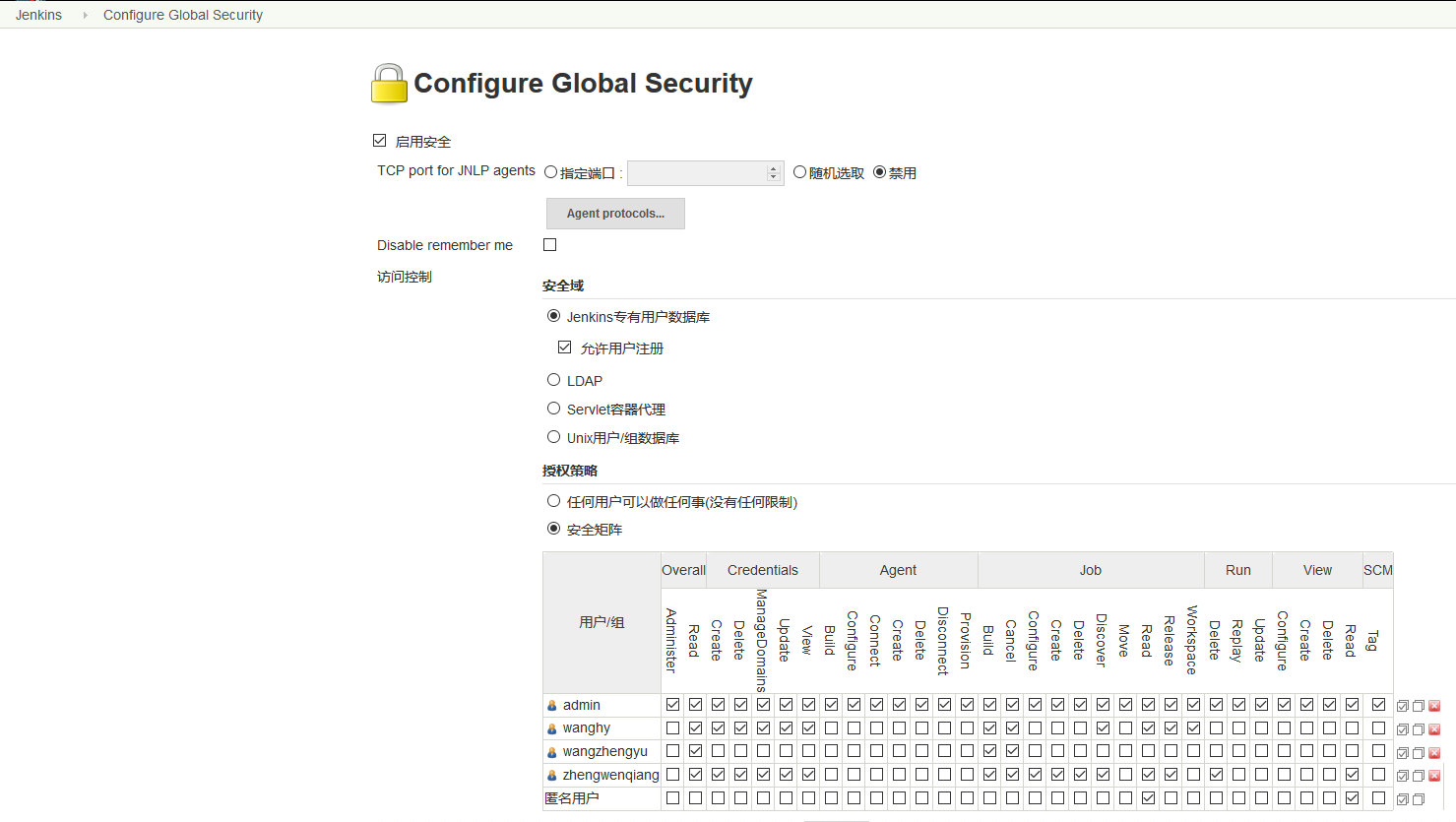Click the 用户/组 column header

pyautogui.click(x=601, y=622)
